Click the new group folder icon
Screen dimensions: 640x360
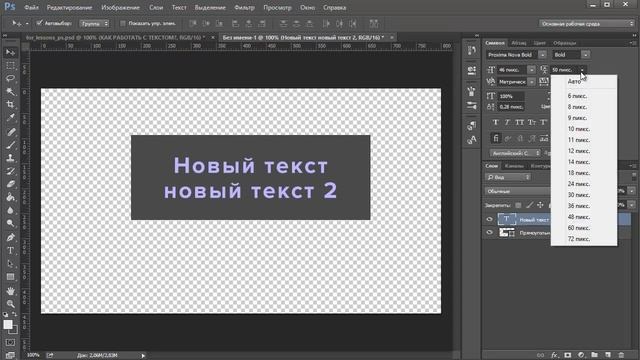[x=594, y=355]
